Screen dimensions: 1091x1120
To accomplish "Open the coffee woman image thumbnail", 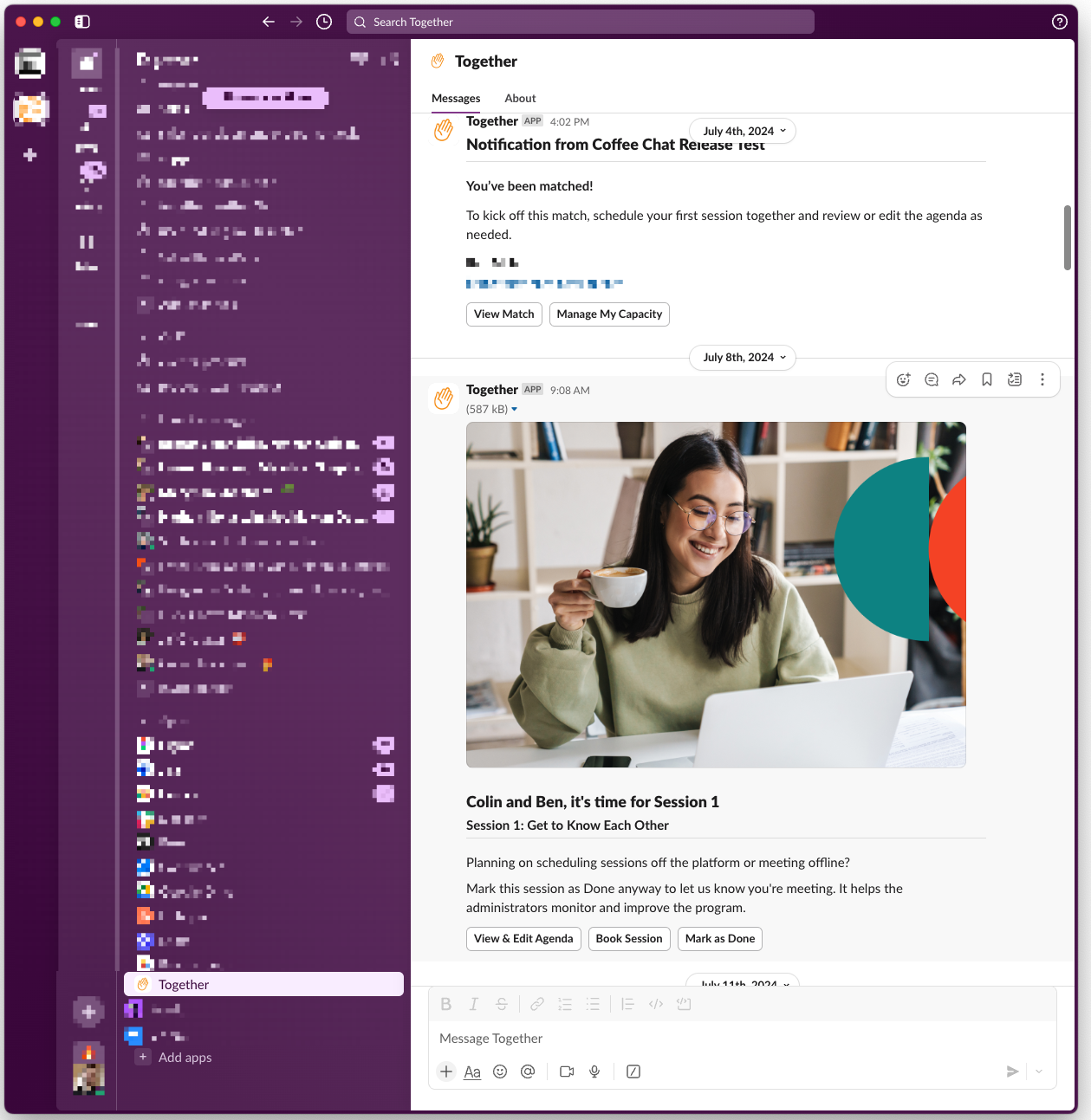I will [716, 594].
